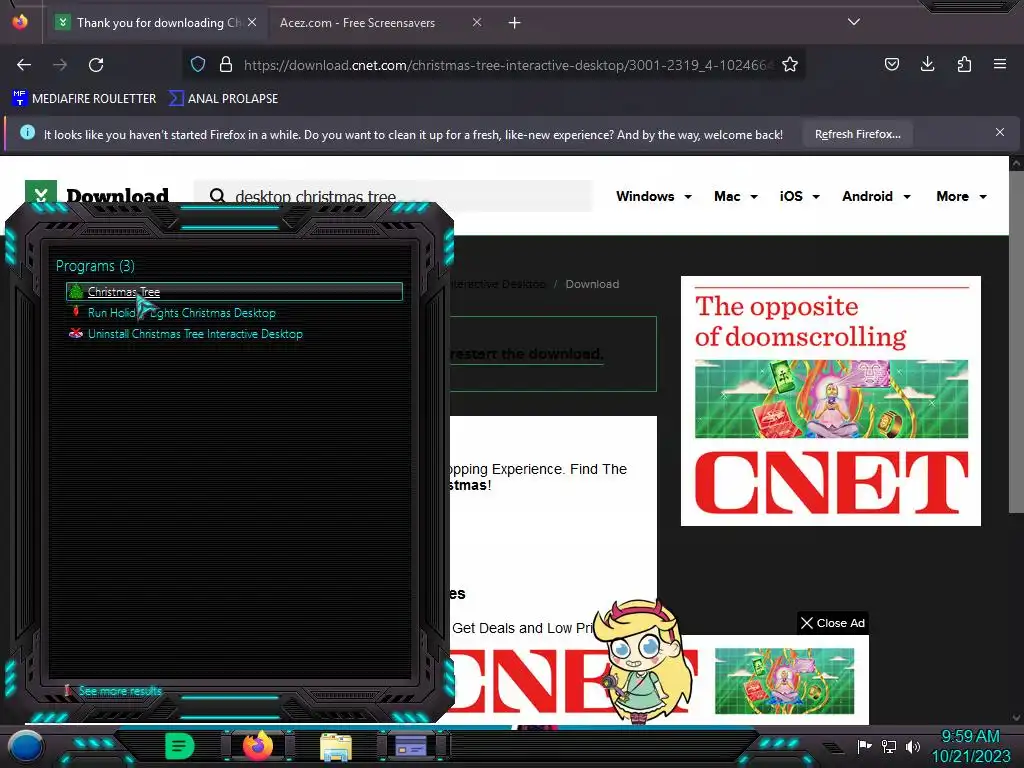Open a new tab with plus icon
Image resolution: width=1024 pixels, height=768 pixels.
(515, 23)
